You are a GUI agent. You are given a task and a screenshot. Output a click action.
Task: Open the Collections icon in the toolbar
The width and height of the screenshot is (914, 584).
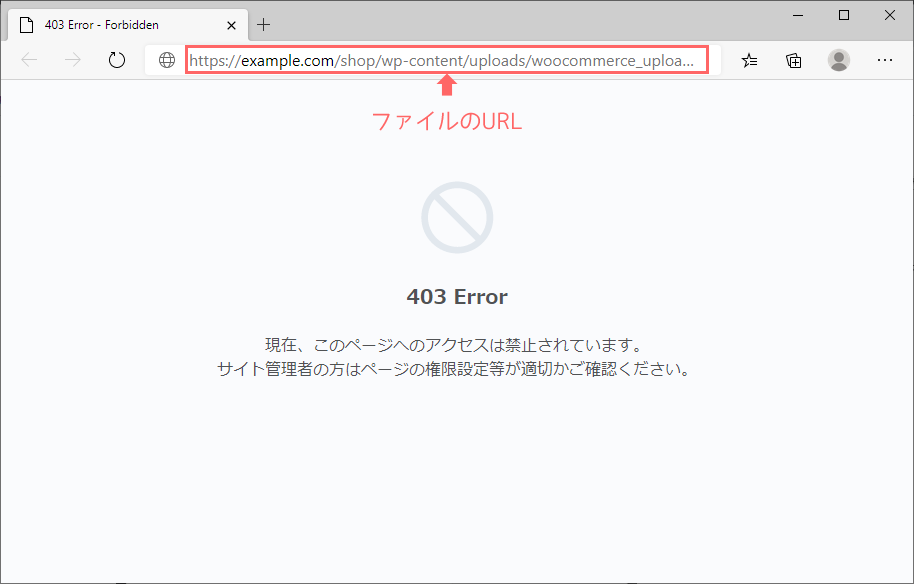click(793, 60)
